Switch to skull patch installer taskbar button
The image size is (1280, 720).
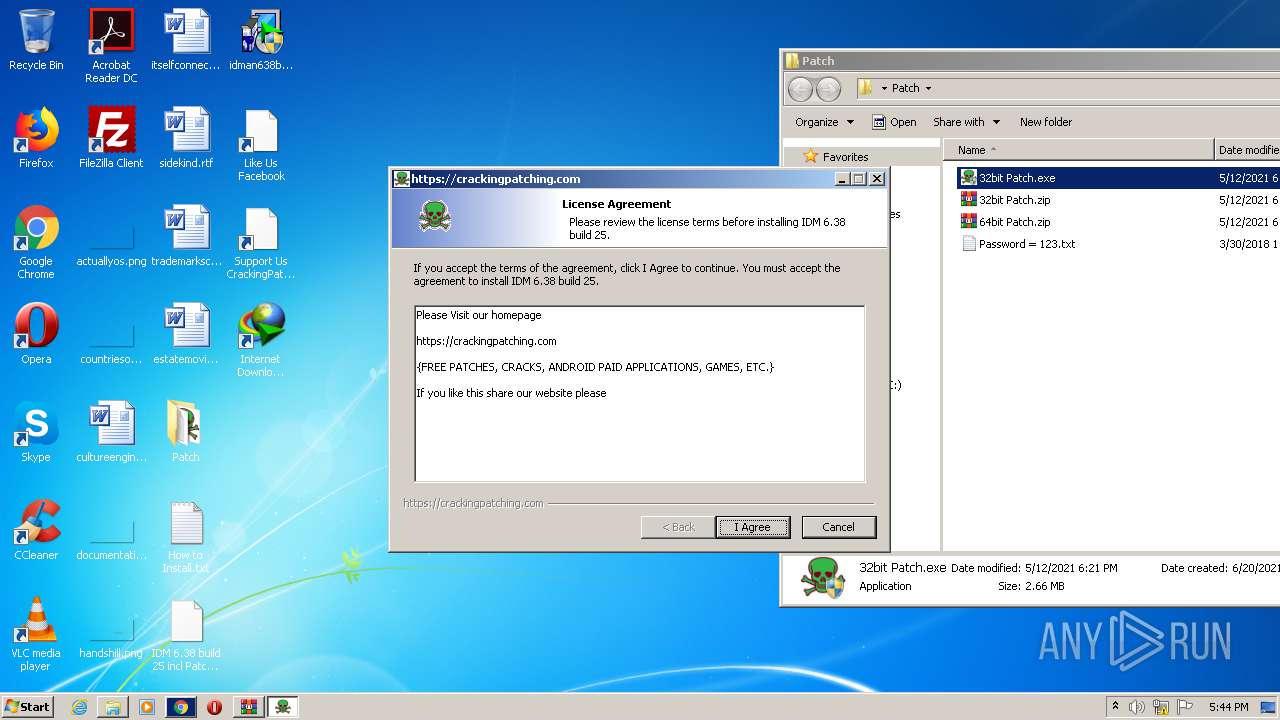(x=283, y=707)
